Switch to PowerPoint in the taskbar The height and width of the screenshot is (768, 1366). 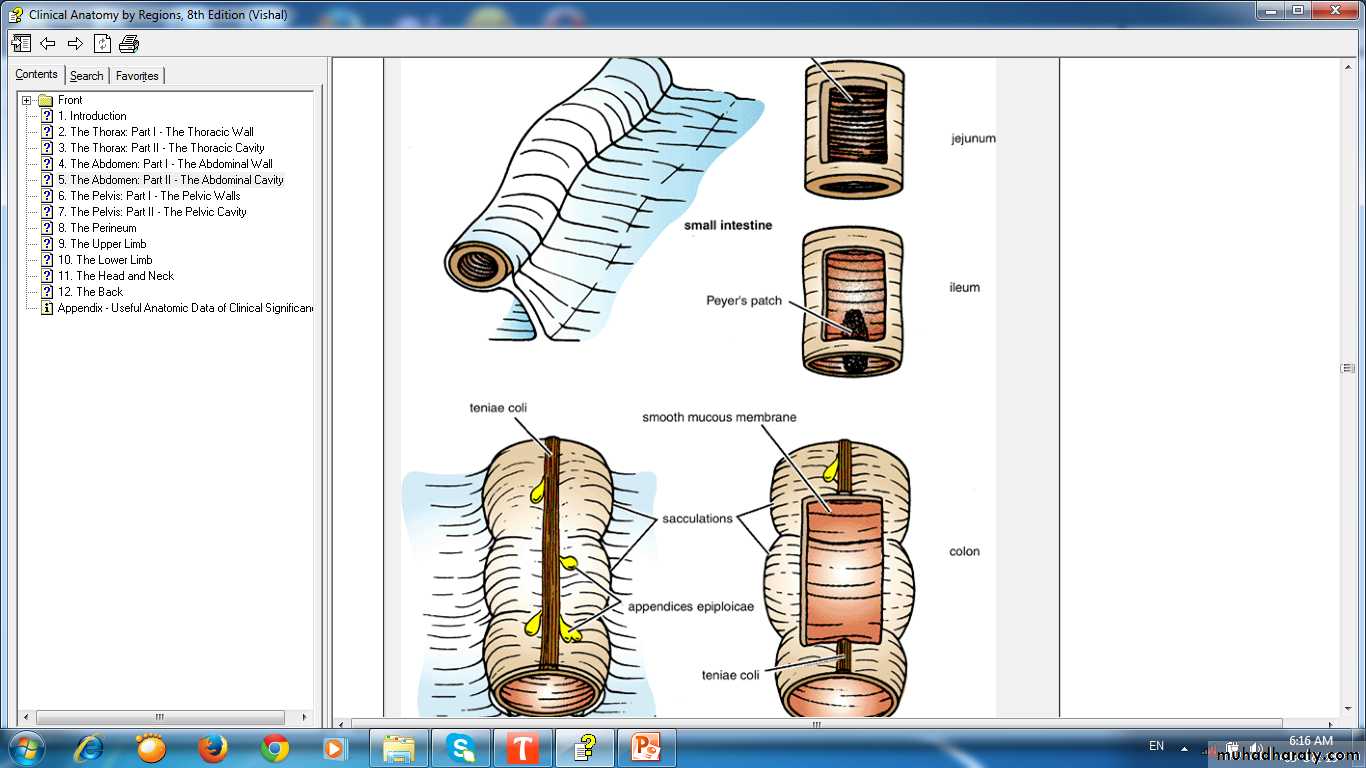click(x=645, y=747)
